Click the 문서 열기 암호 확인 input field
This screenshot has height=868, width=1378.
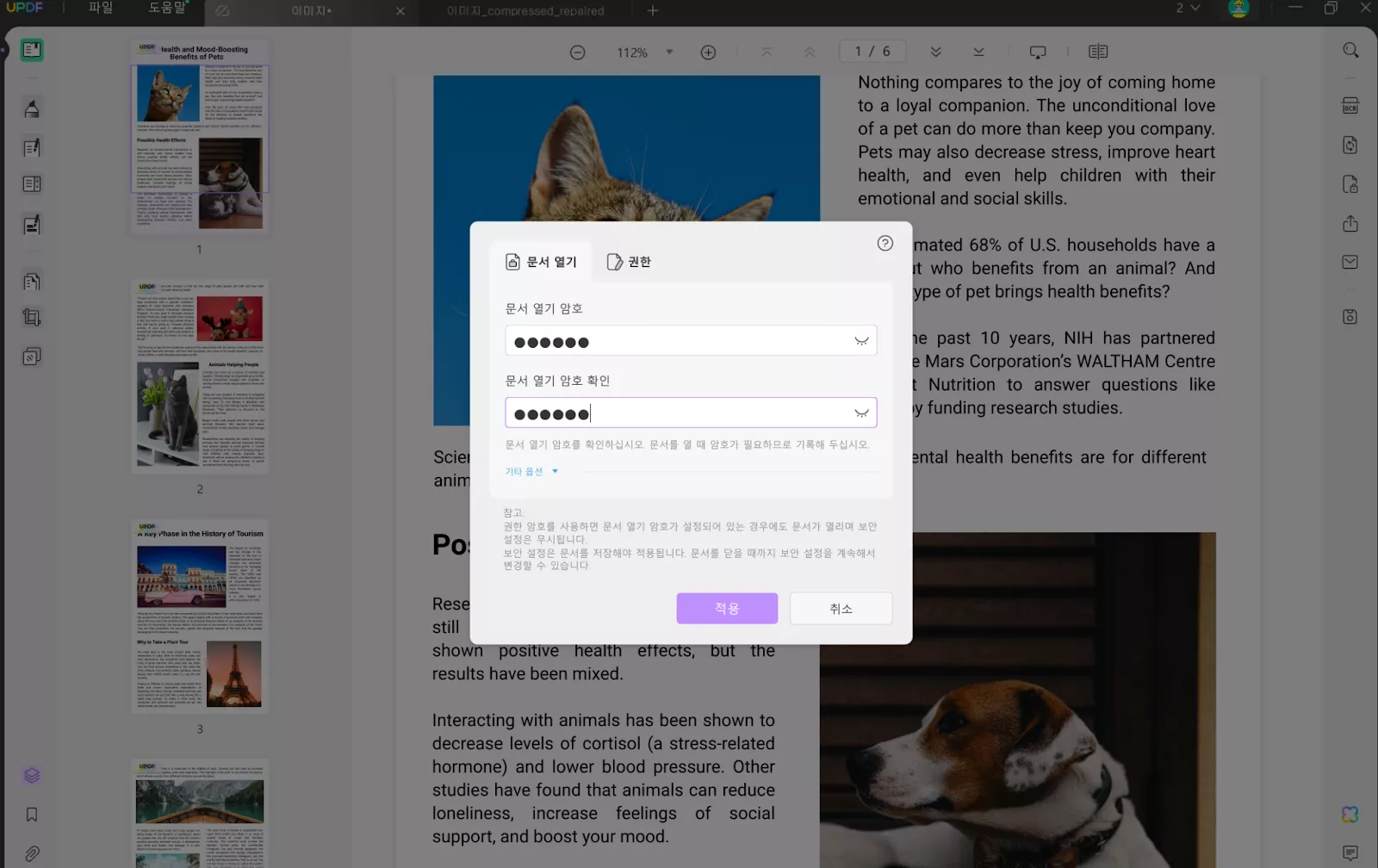coord(691,413)
